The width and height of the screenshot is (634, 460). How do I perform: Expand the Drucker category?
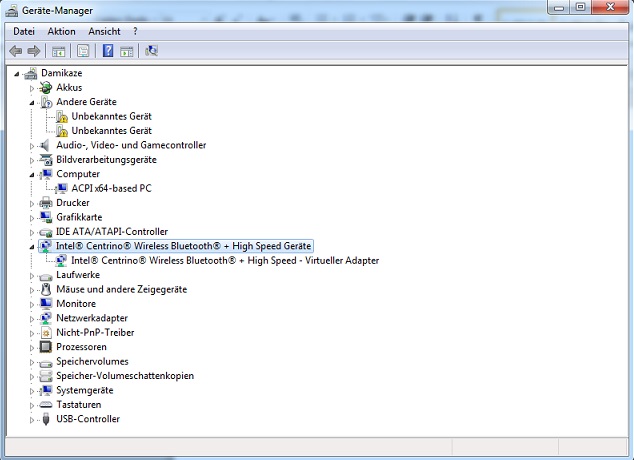32,203
